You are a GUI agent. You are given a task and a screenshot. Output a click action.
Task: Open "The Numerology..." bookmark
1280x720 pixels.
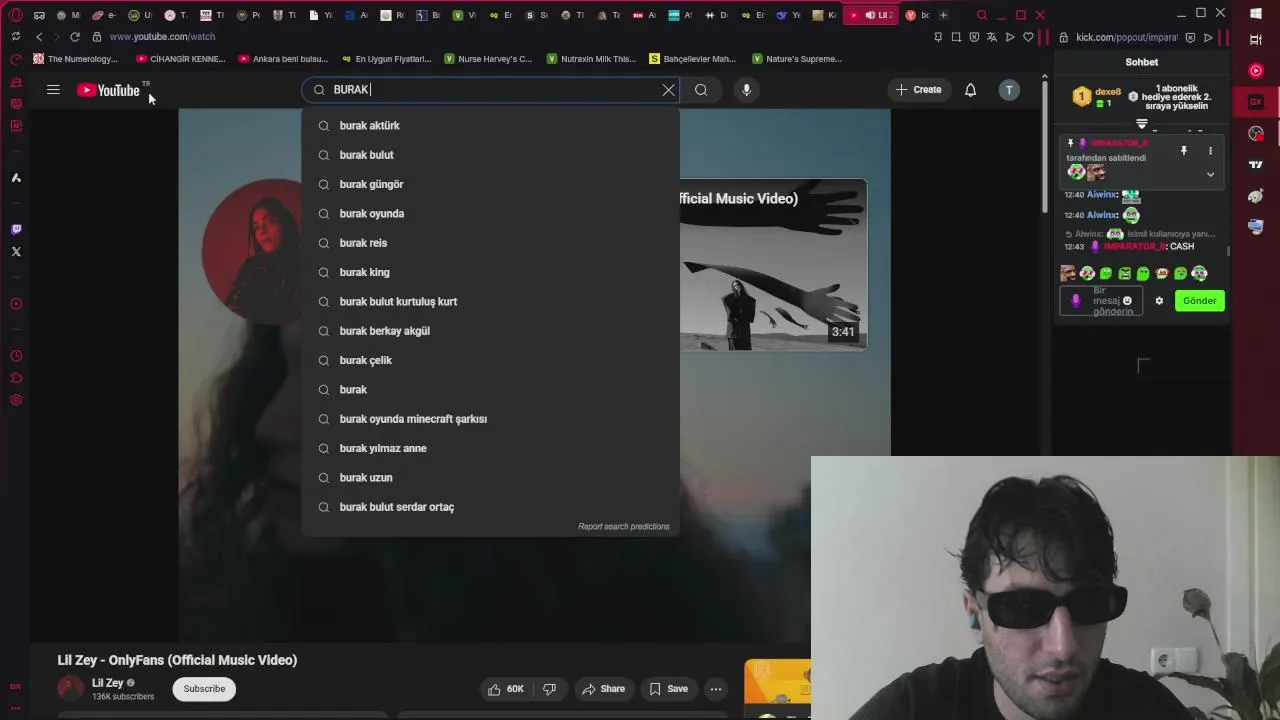pyautogui.click(x=76, y=59)
